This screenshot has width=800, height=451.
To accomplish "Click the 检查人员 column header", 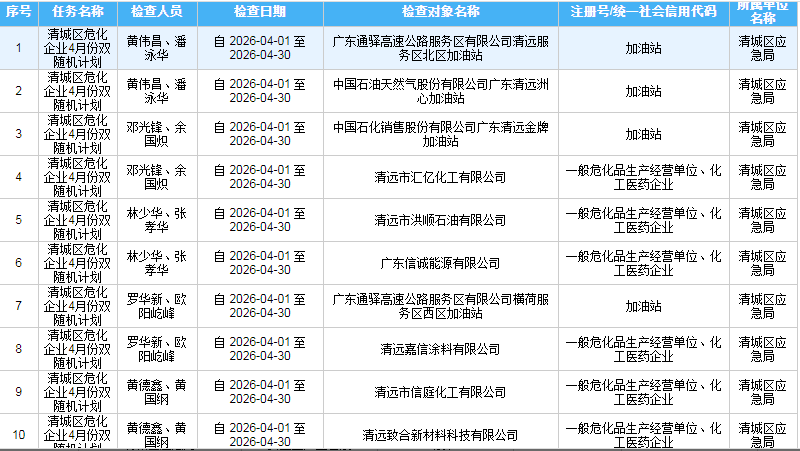I will 155,13.
